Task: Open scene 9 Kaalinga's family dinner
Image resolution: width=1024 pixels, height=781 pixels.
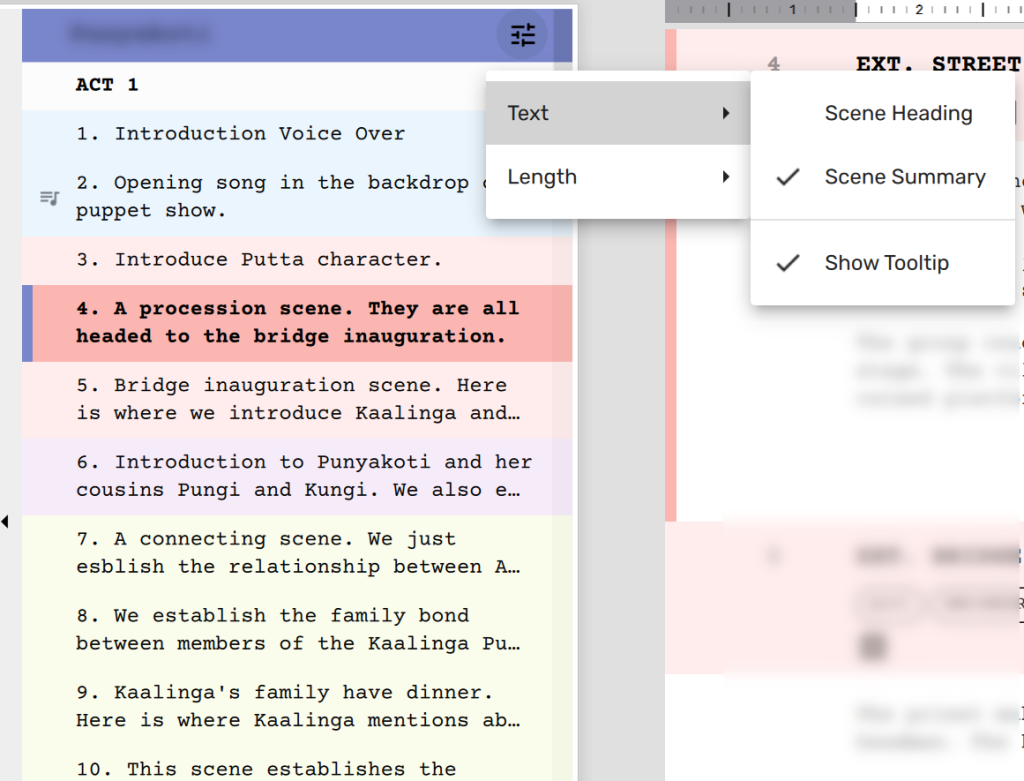Action: point(297,706)
